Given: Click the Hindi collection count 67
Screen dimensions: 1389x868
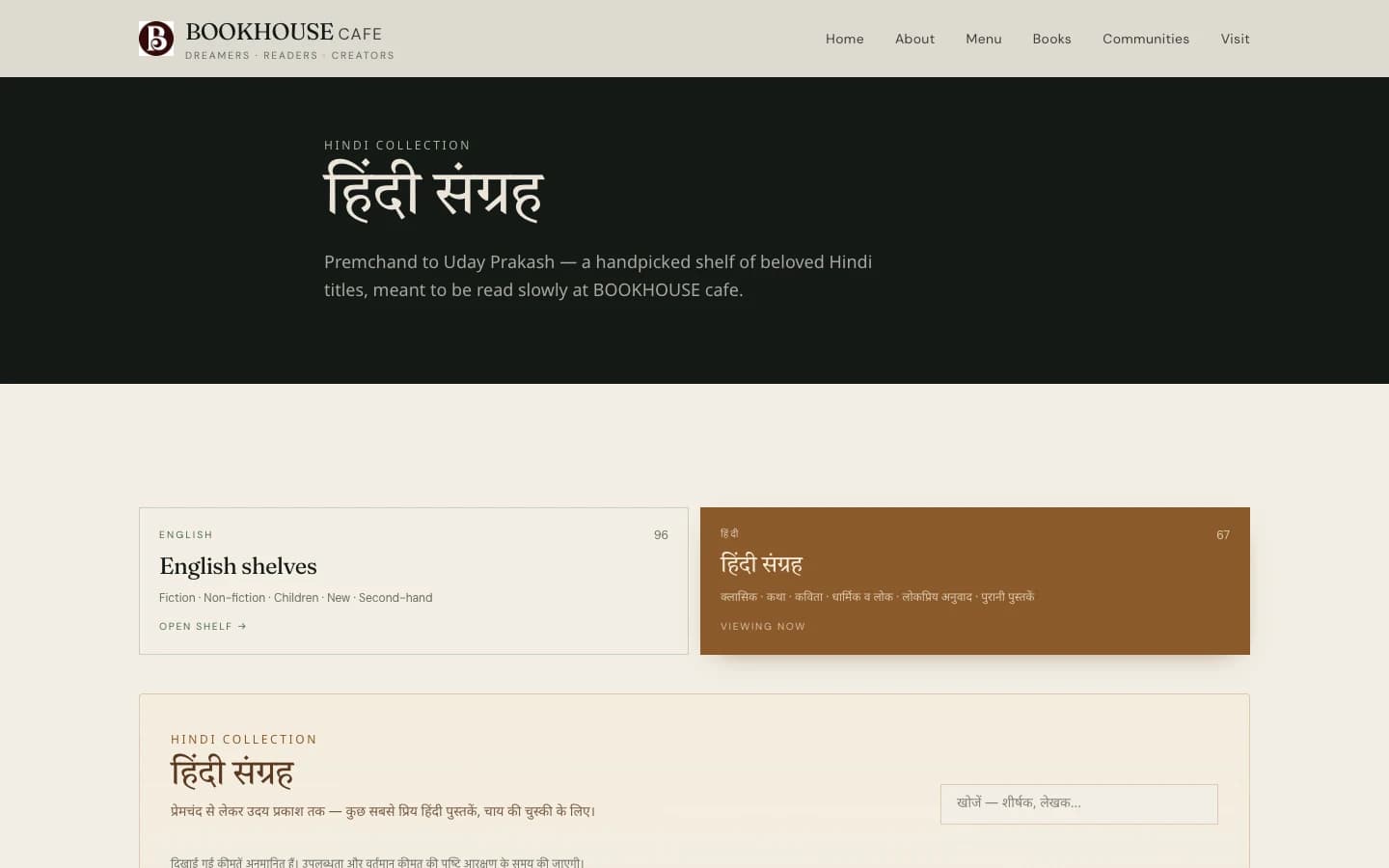Looking at the screenshot, I should pyautogui.click(x=1223, y=534).
